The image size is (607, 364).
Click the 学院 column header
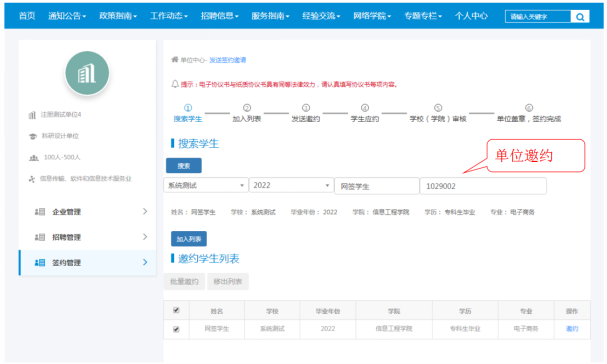(x=394, y=311)
